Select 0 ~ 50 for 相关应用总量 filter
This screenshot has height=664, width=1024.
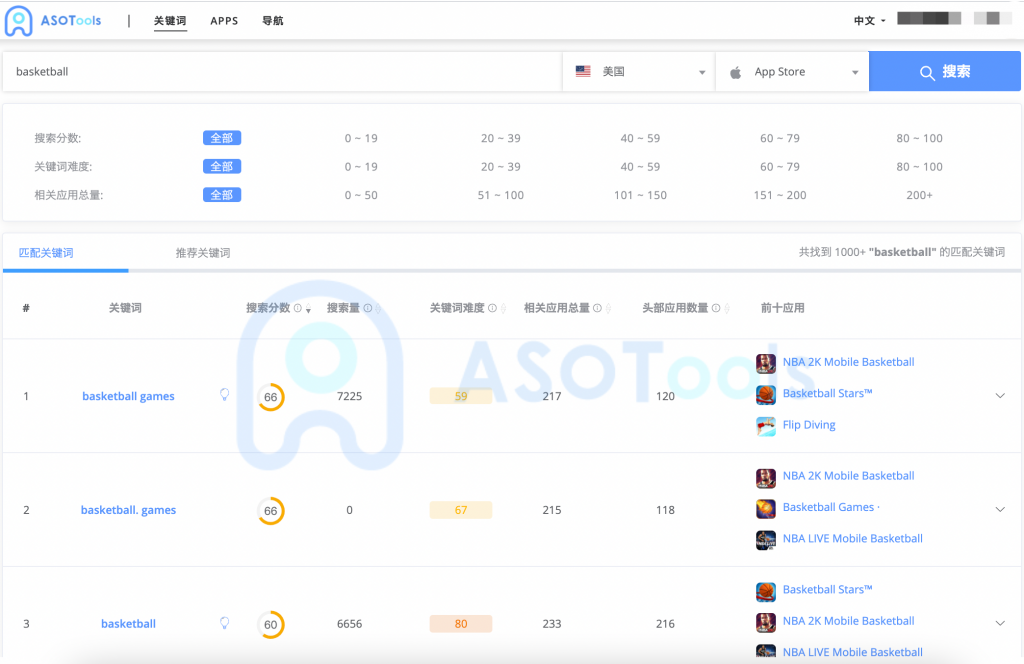tap(361, 195)
